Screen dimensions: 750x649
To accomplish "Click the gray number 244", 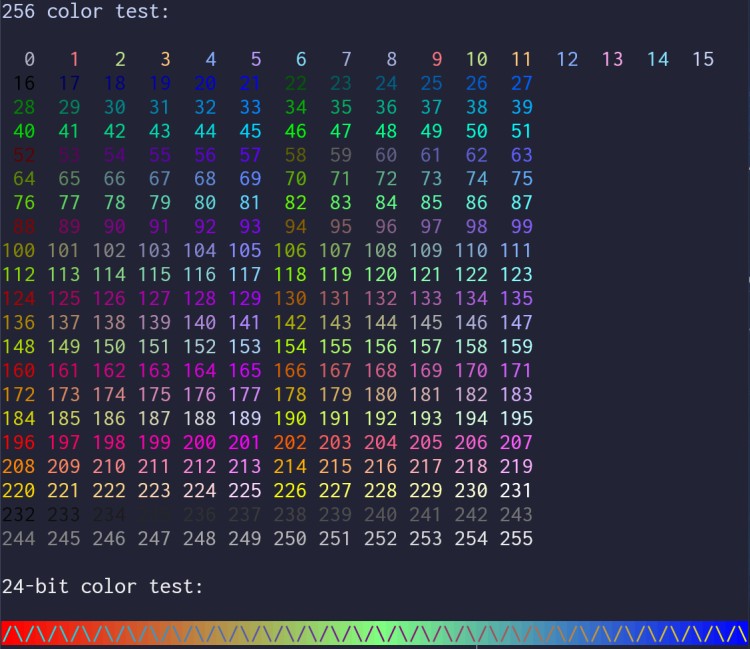I will [x=19, y=539].
